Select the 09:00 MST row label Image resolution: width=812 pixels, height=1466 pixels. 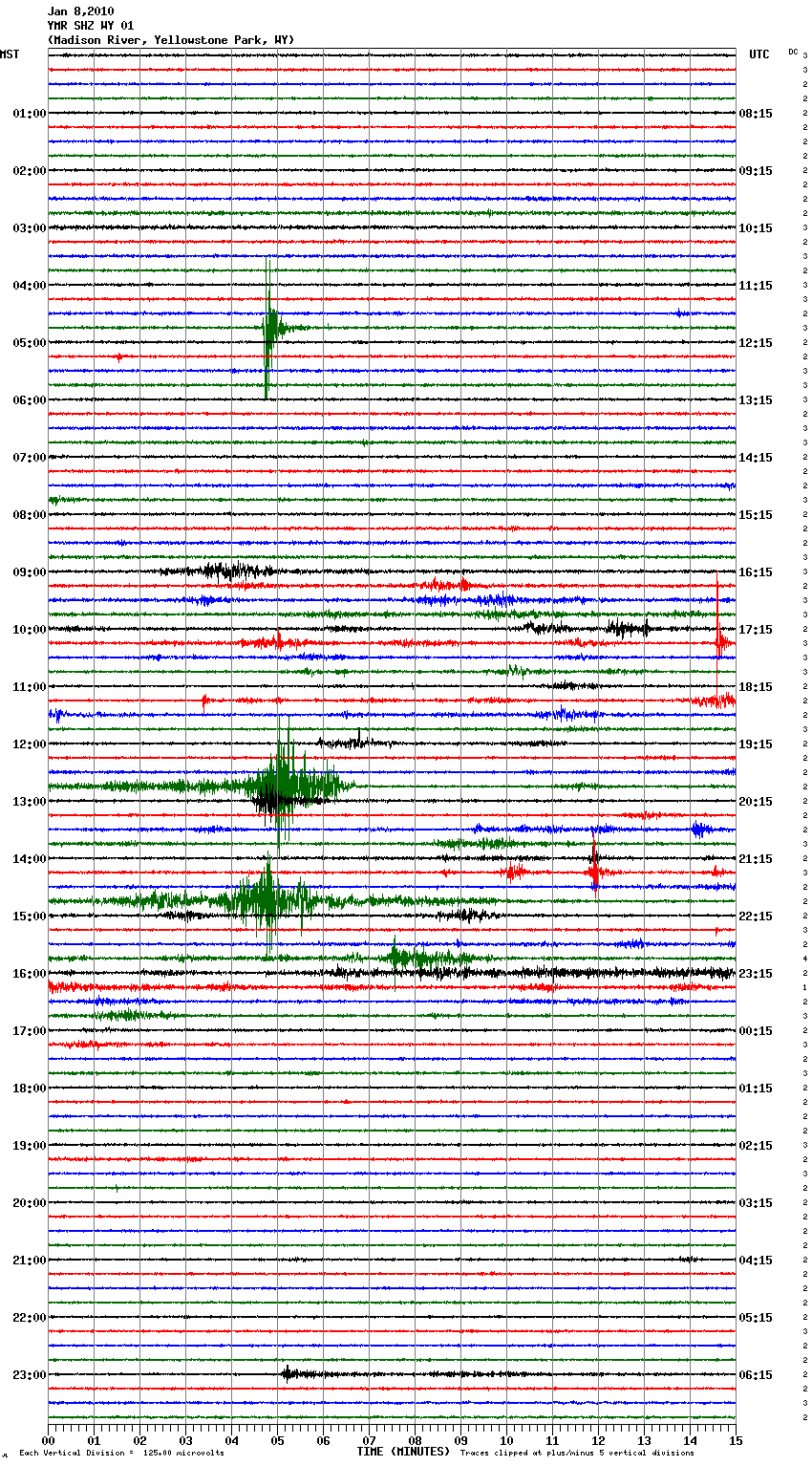pyautogui.click(x=29, y=572)
